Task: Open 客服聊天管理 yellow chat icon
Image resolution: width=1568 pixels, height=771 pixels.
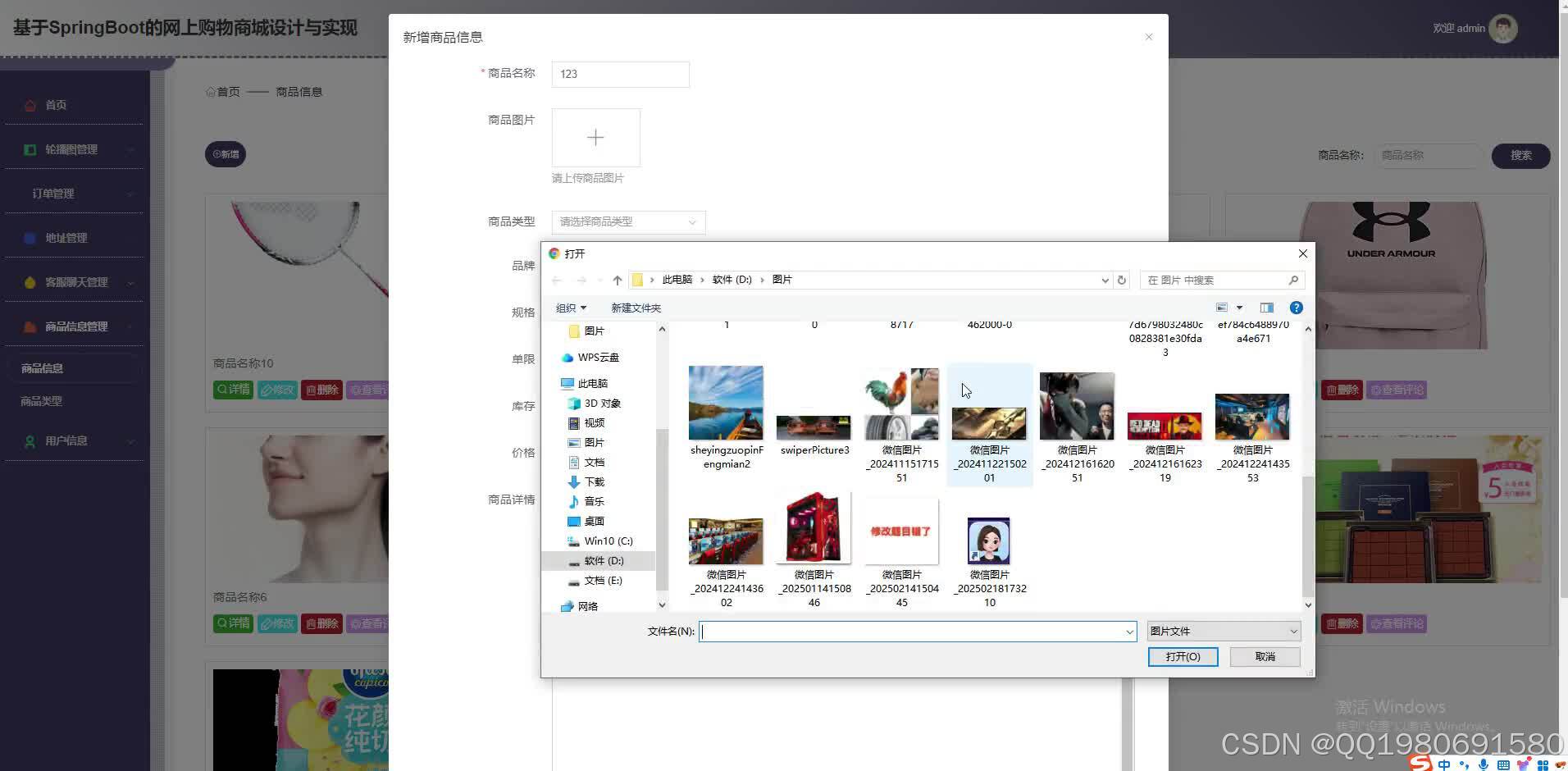Action: 30,281
